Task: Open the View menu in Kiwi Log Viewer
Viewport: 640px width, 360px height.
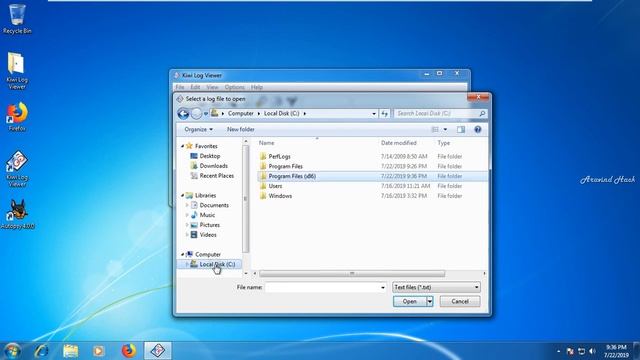Action: [x=212, y=87]
